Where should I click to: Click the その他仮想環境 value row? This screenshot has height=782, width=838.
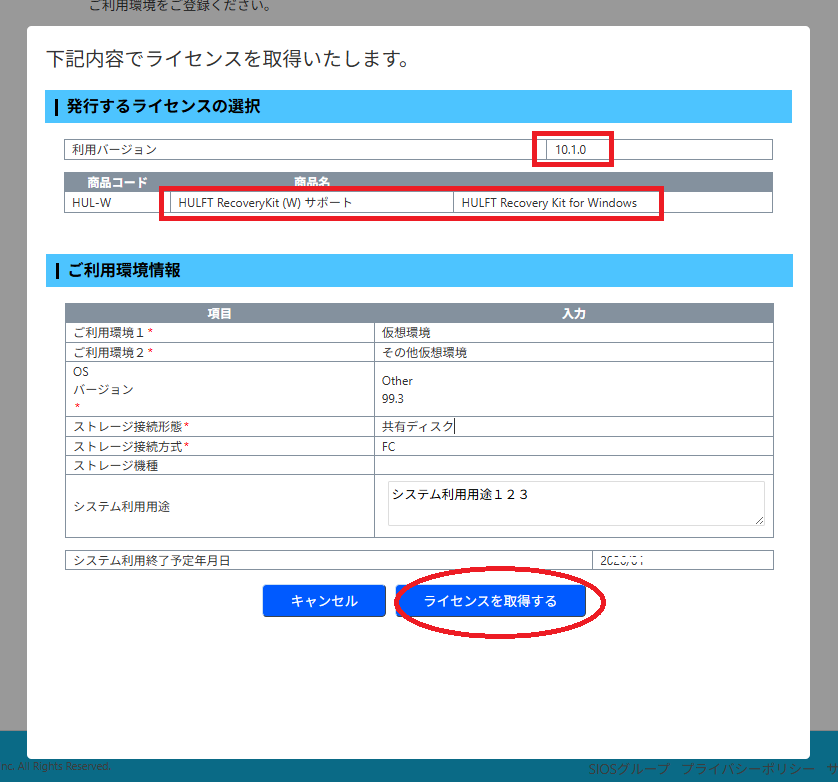573,352
